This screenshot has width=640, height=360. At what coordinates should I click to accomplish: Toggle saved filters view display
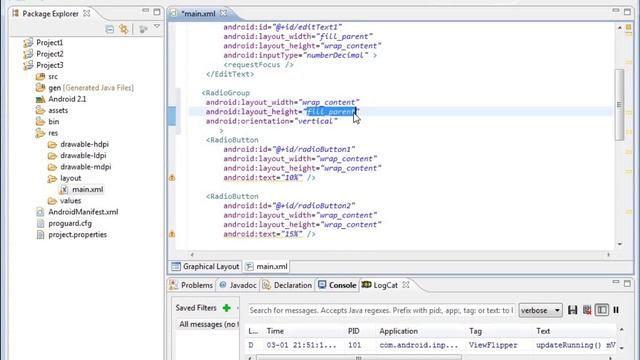(x=602, y=310)
